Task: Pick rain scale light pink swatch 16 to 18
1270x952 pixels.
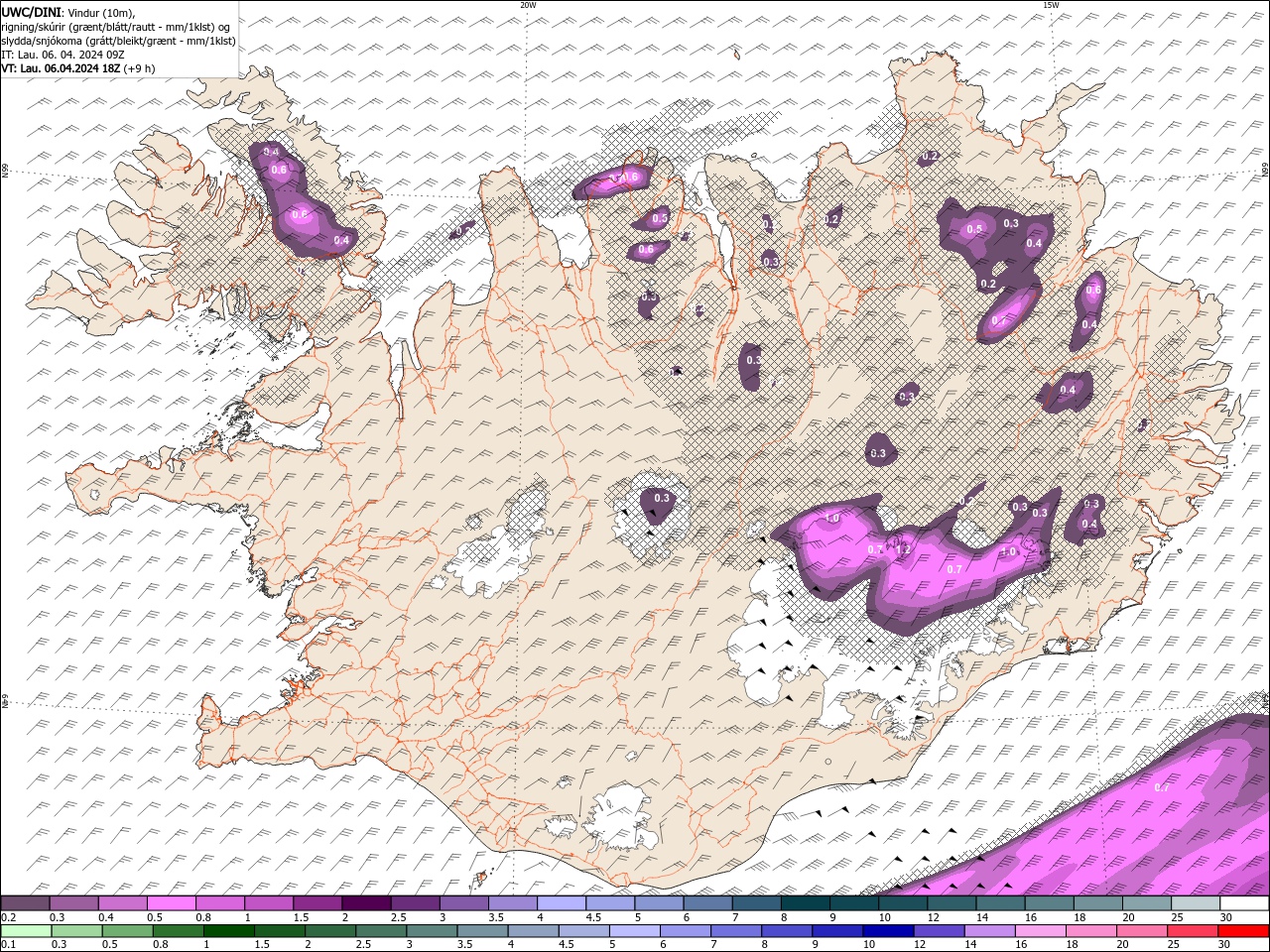Action: pos(1040,931)
